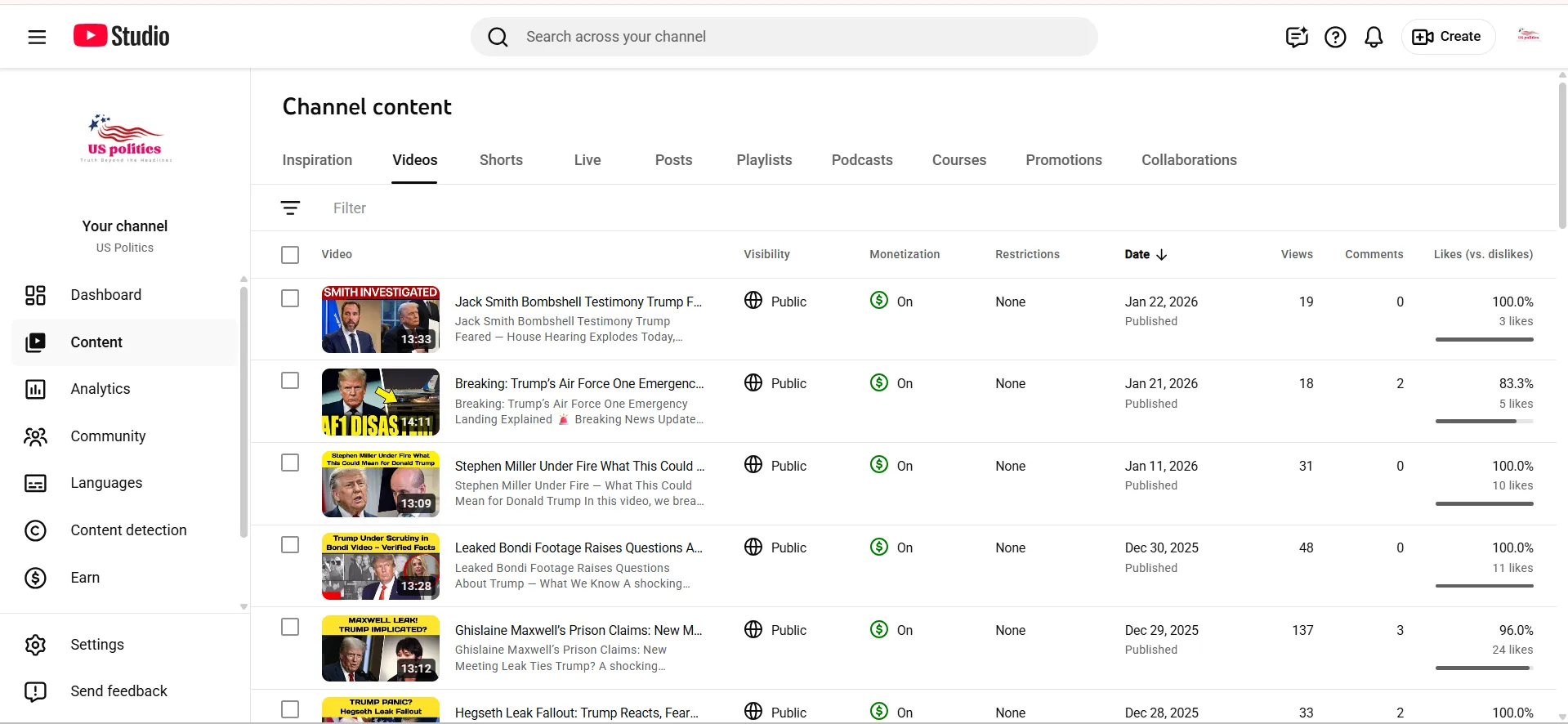Click the filter lines icon
The width and height of the screenshot is (1568, 724).
pyautogui.click(x=290, y=208)
